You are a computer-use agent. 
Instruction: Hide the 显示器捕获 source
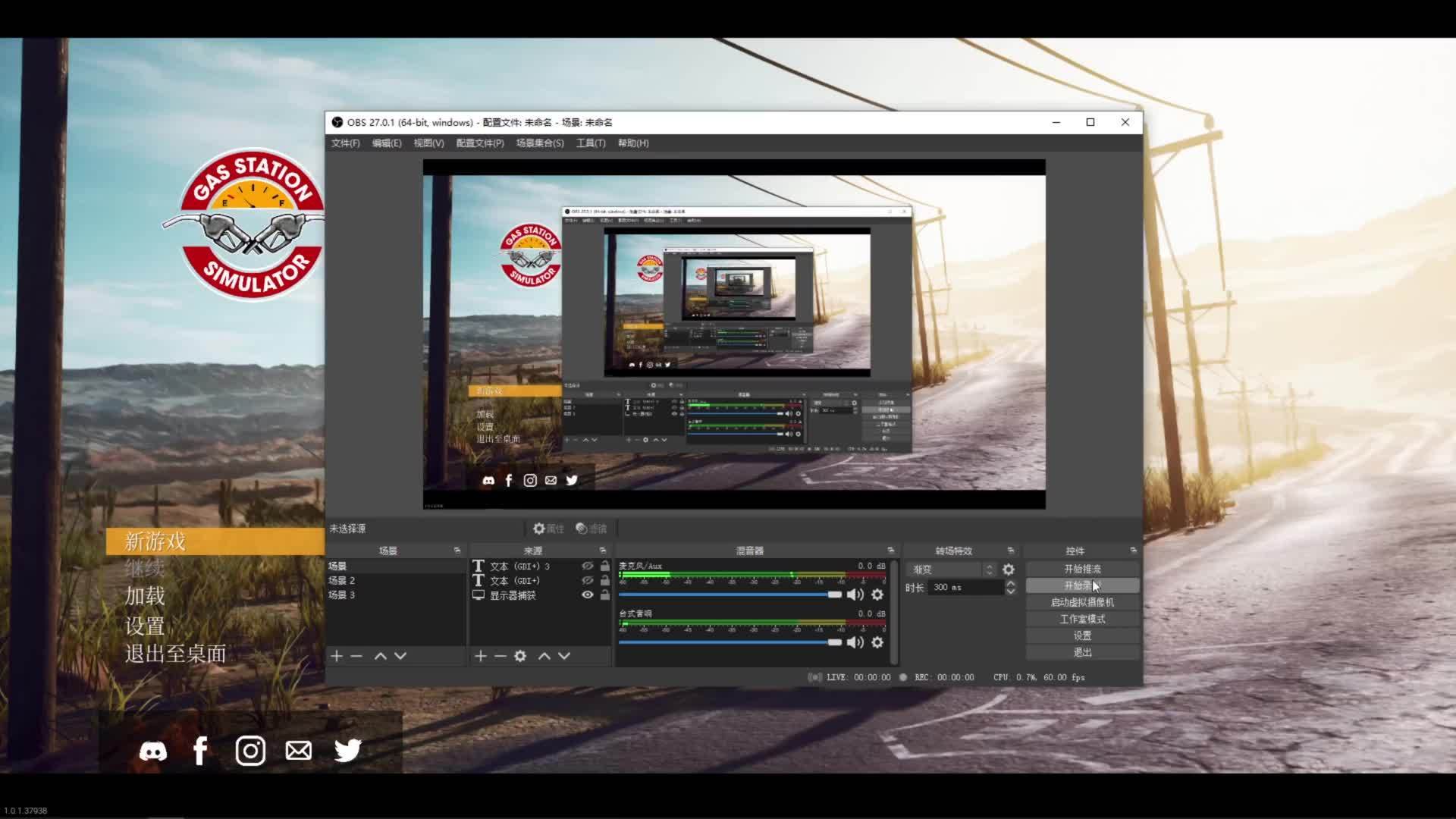[x=588, y=595]
